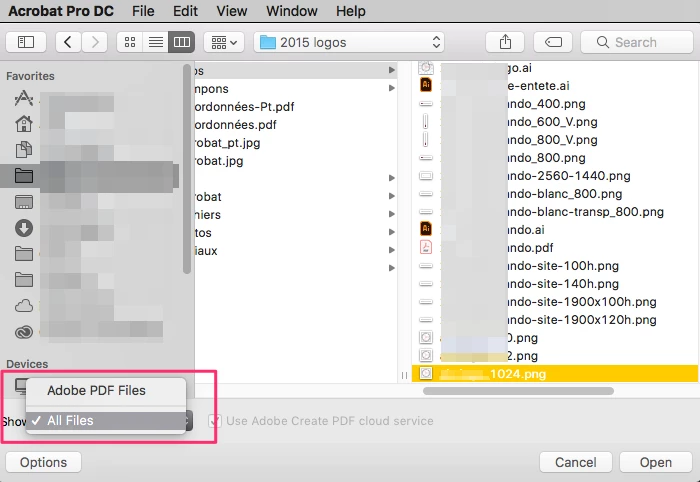Click the PDF icon of ndo.pdf

(426, 247)
